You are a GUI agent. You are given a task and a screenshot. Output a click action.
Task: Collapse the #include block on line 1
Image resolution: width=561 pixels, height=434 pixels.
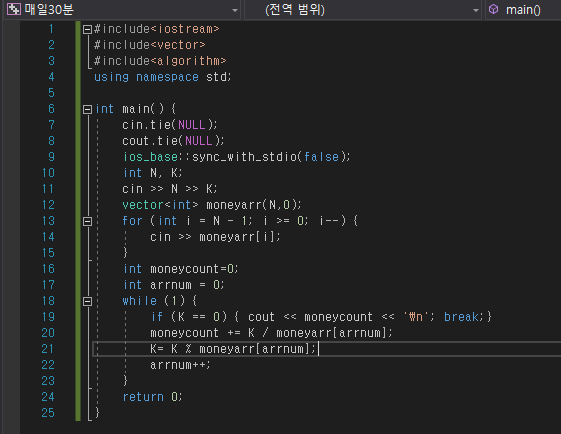point(87,29)
